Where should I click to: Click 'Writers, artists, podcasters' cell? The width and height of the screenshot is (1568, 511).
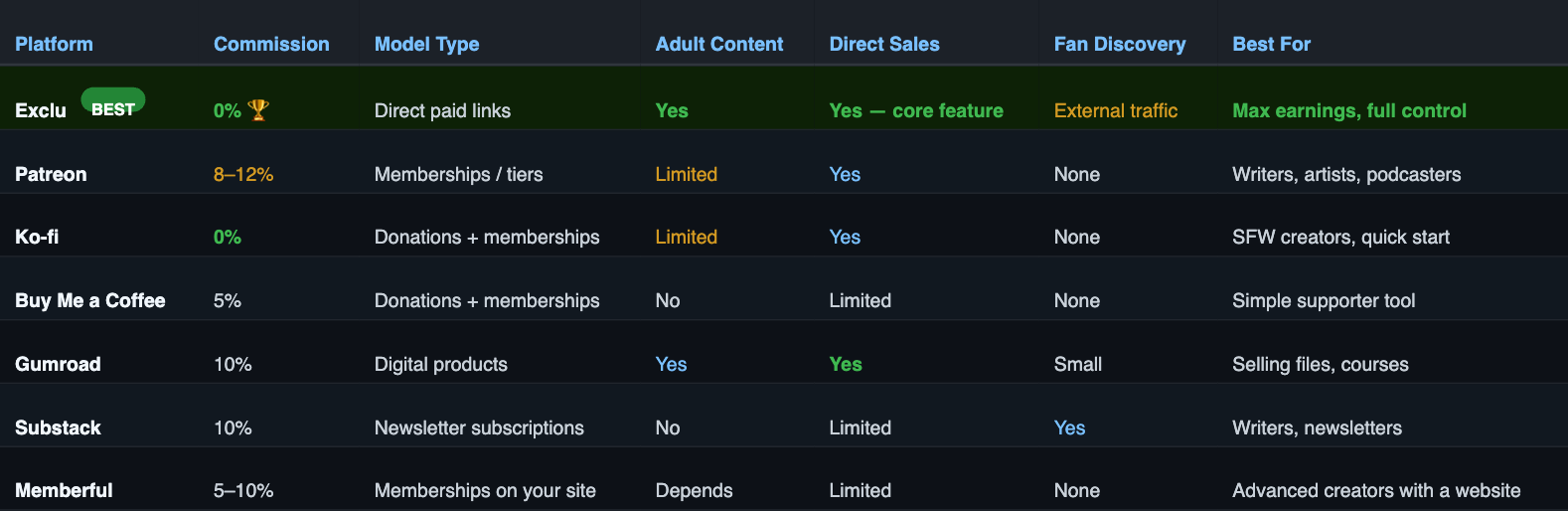(1346, 174)
